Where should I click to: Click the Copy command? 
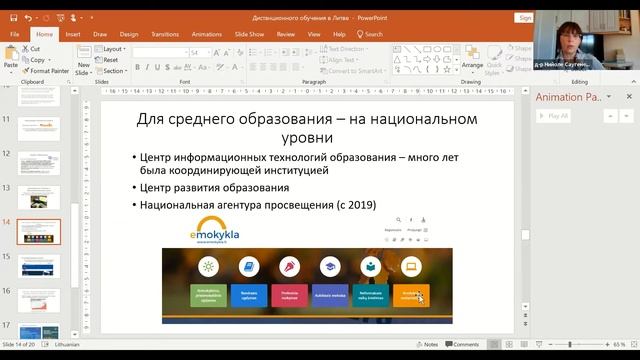(33, 60)
